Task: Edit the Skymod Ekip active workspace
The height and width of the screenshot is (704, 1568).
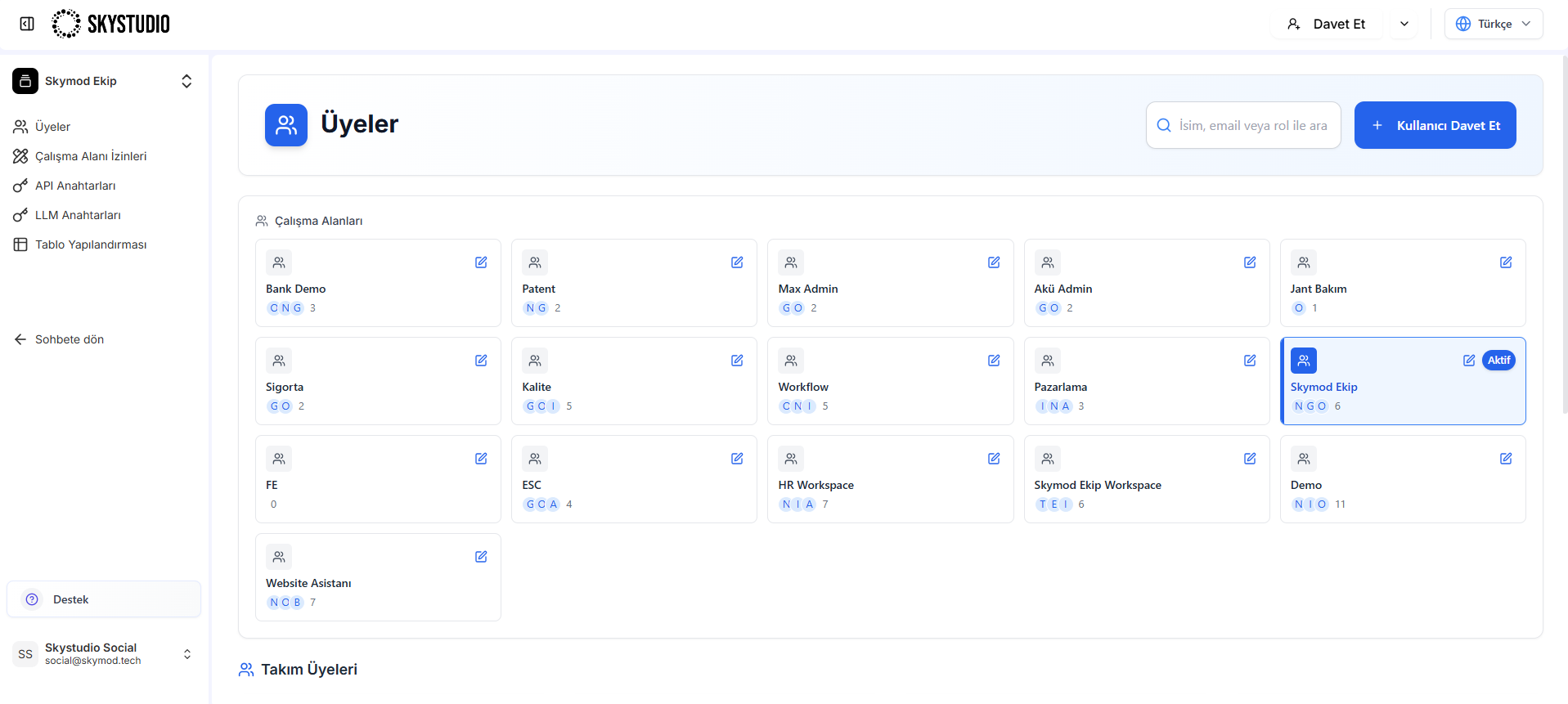Action: 1469,361
